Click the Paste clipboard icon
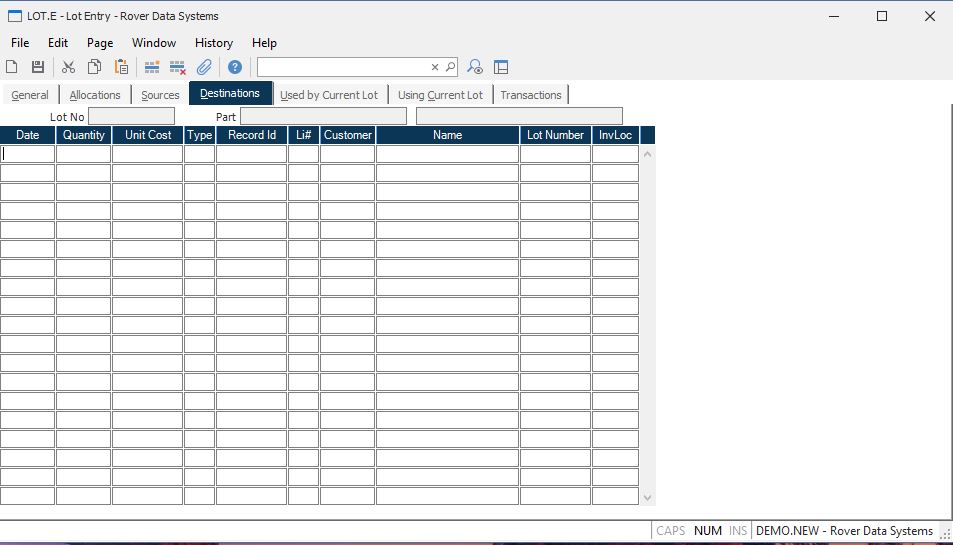 click(121, 67)
